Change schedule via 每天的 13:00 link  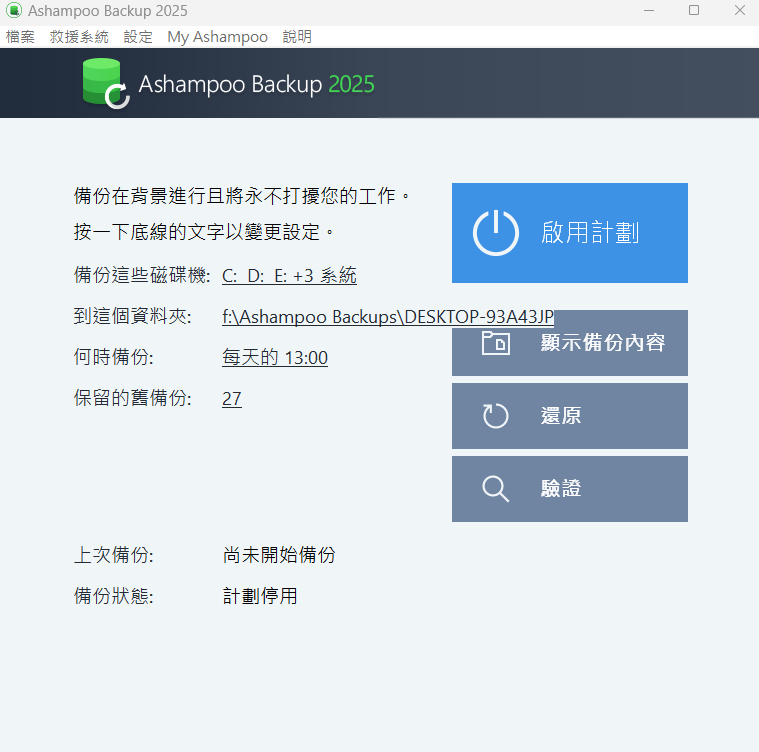pyautogui.click(x=275, y=358)
